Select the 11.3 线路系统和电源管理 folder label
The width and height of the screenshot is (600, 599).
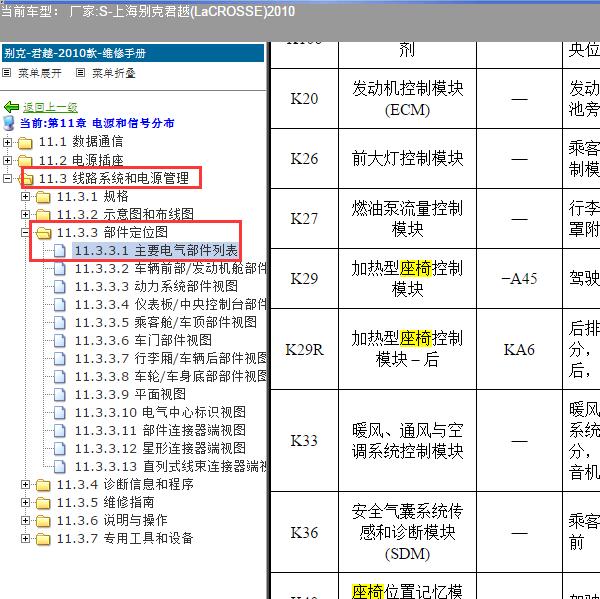click(114, 178)
